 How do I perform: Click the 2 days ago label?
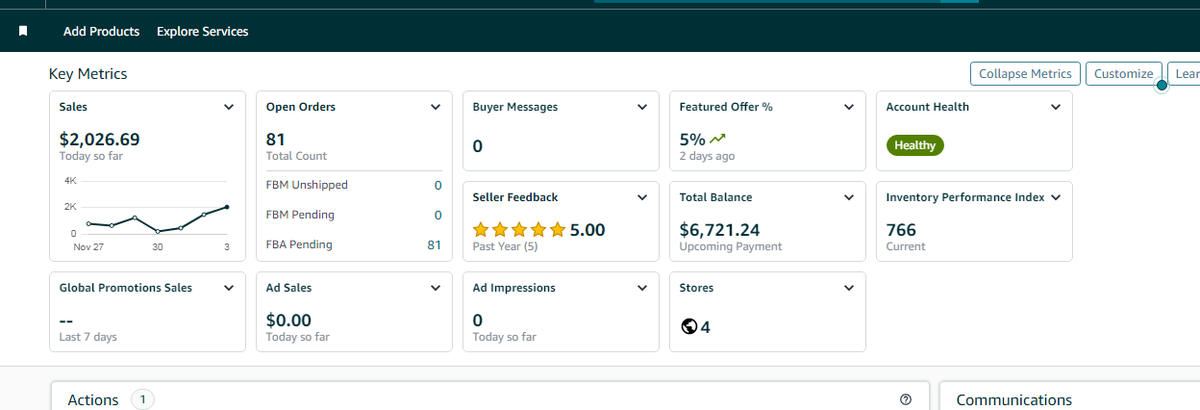pyautogui.click(x=707, y=156)
